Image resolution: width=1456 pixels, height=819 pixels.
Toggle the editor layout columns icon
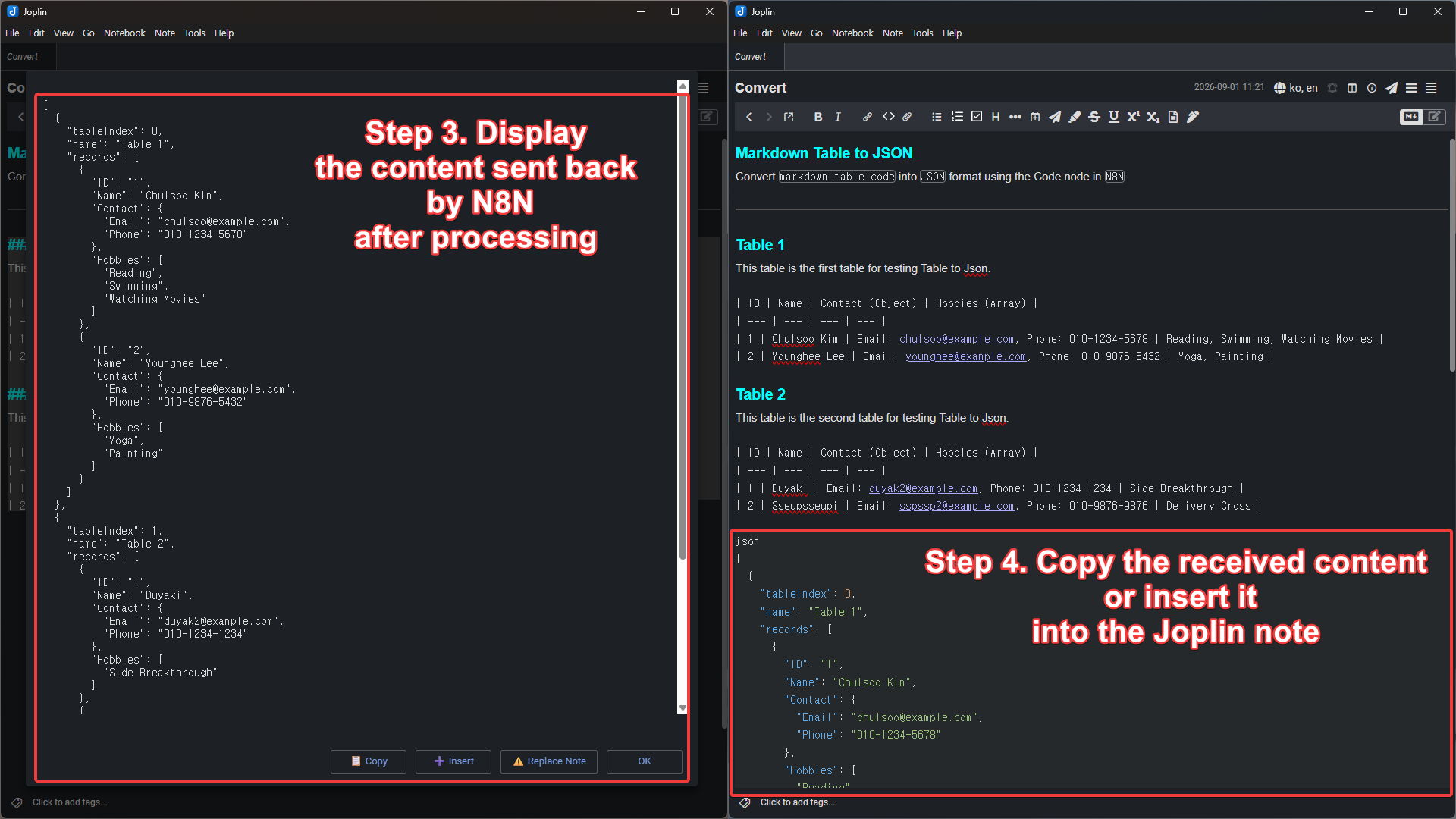click(x=1352, y=88)
